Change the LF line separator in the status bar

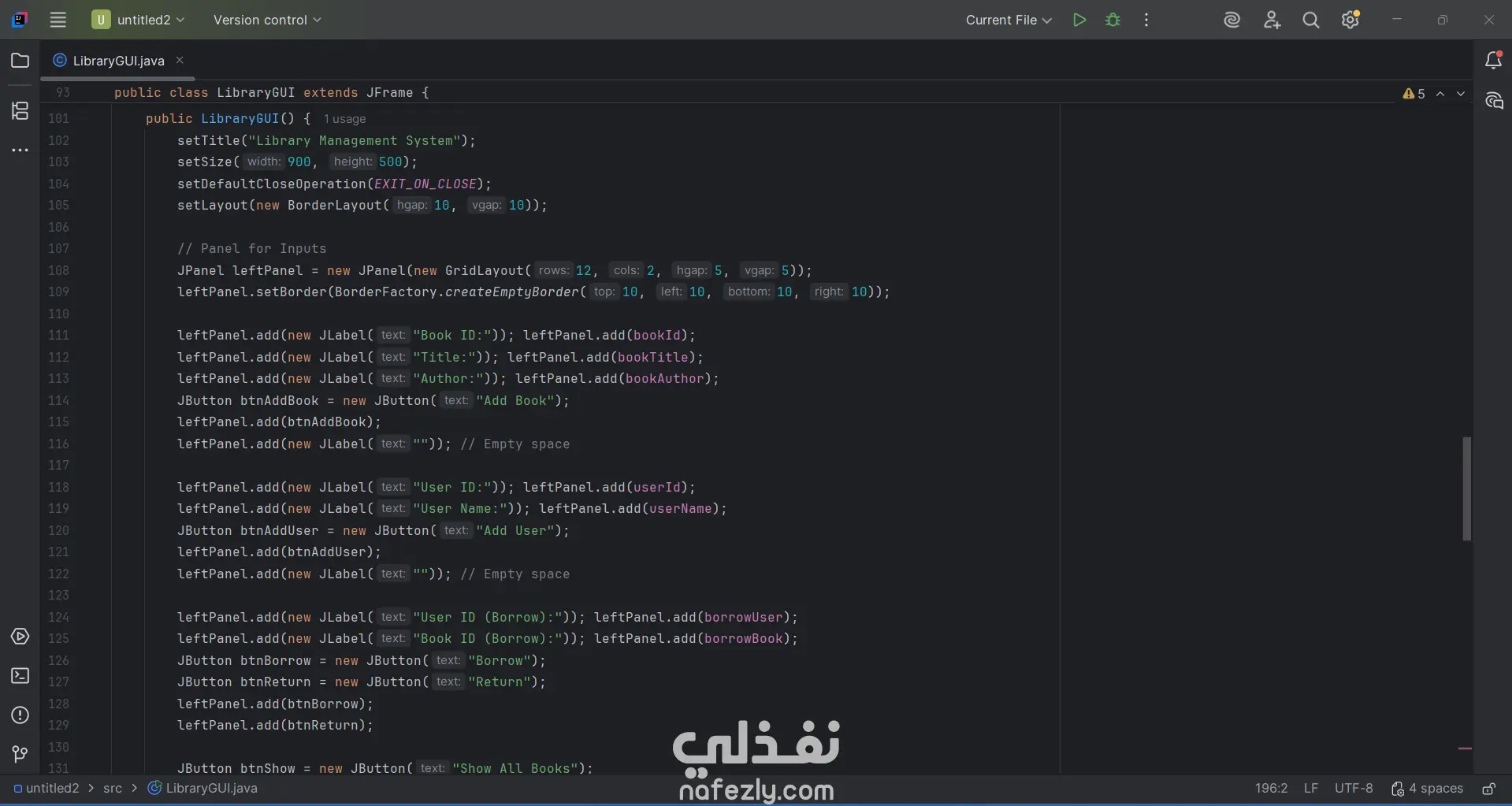click(1311, 789)
